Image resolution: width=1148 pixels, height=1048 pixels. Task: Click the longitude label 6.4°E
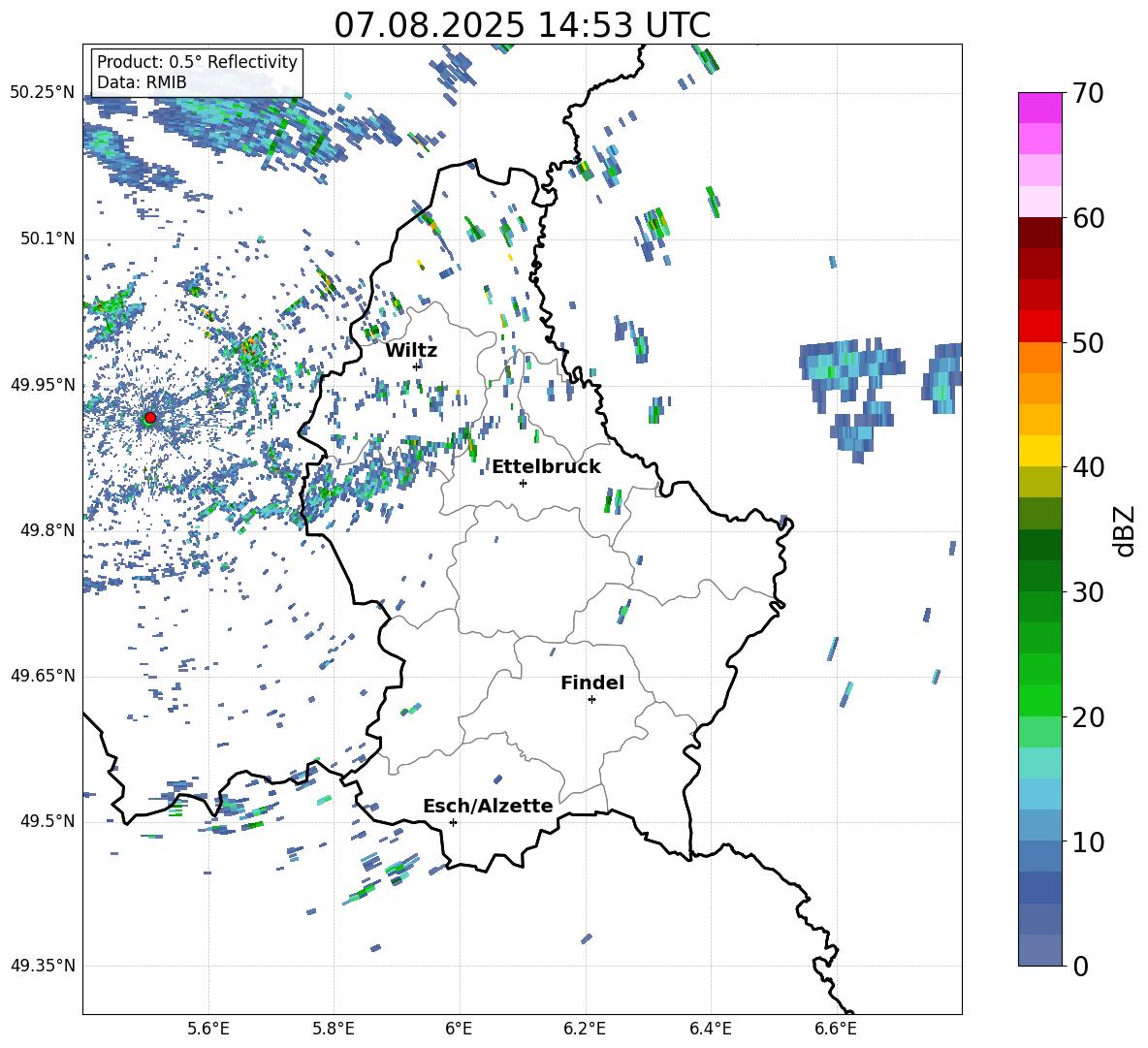[x=710, y=1030]
